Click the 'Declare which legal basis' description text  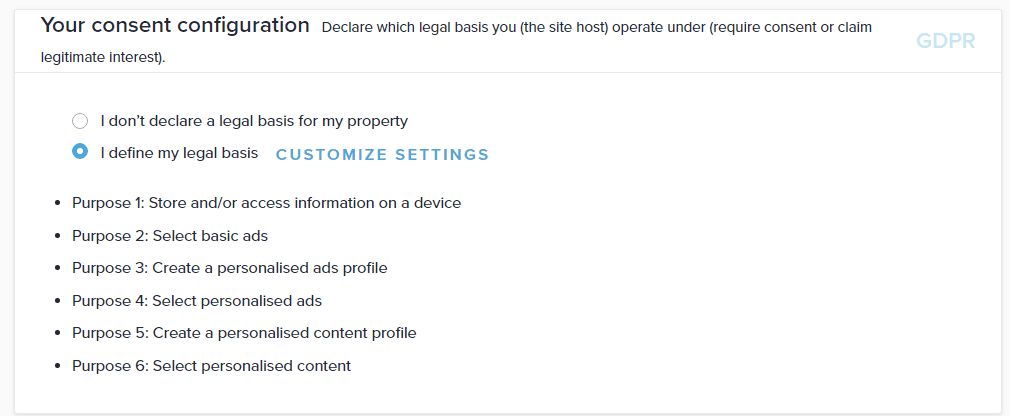[596, 28]
